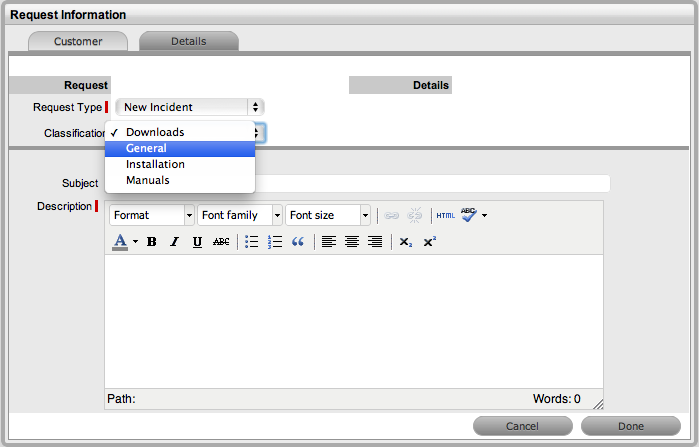Click inside the Description text area
The width and height of the screenshot is (699, 447).
(x=354, y=321)
